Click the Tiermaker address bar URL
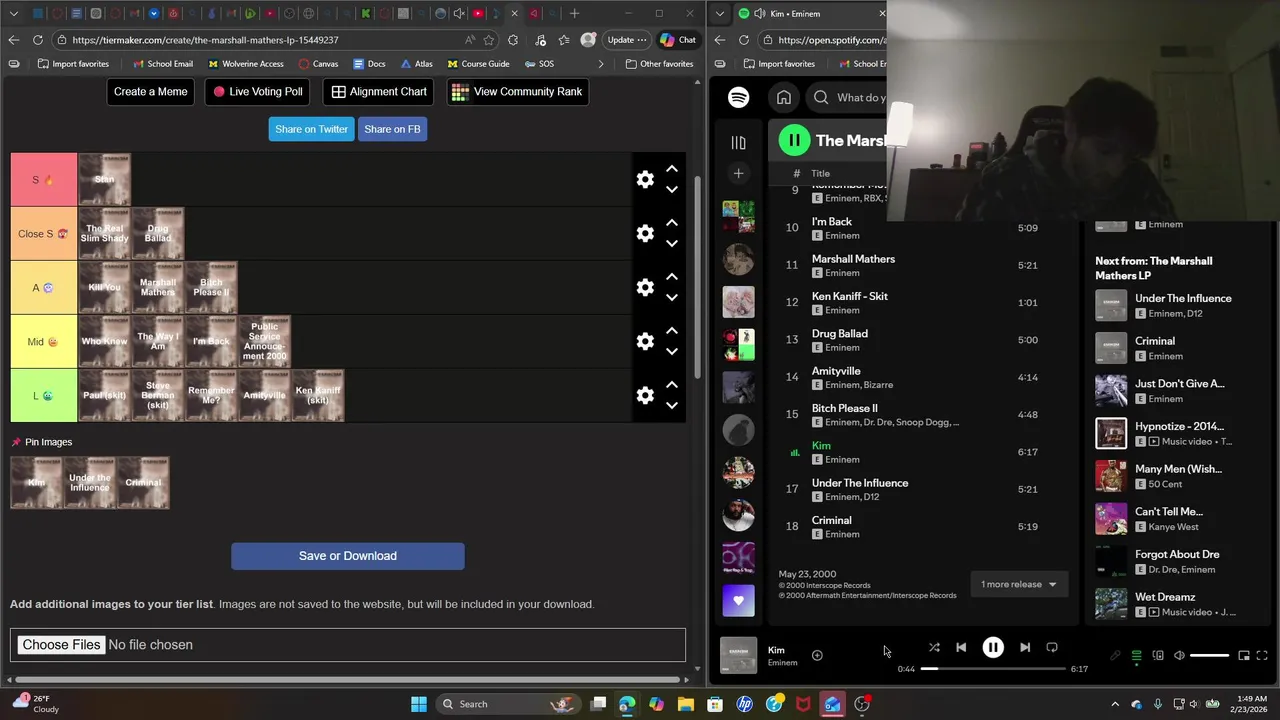Viewport: 1280px width, 720px height. pos(205,40)
